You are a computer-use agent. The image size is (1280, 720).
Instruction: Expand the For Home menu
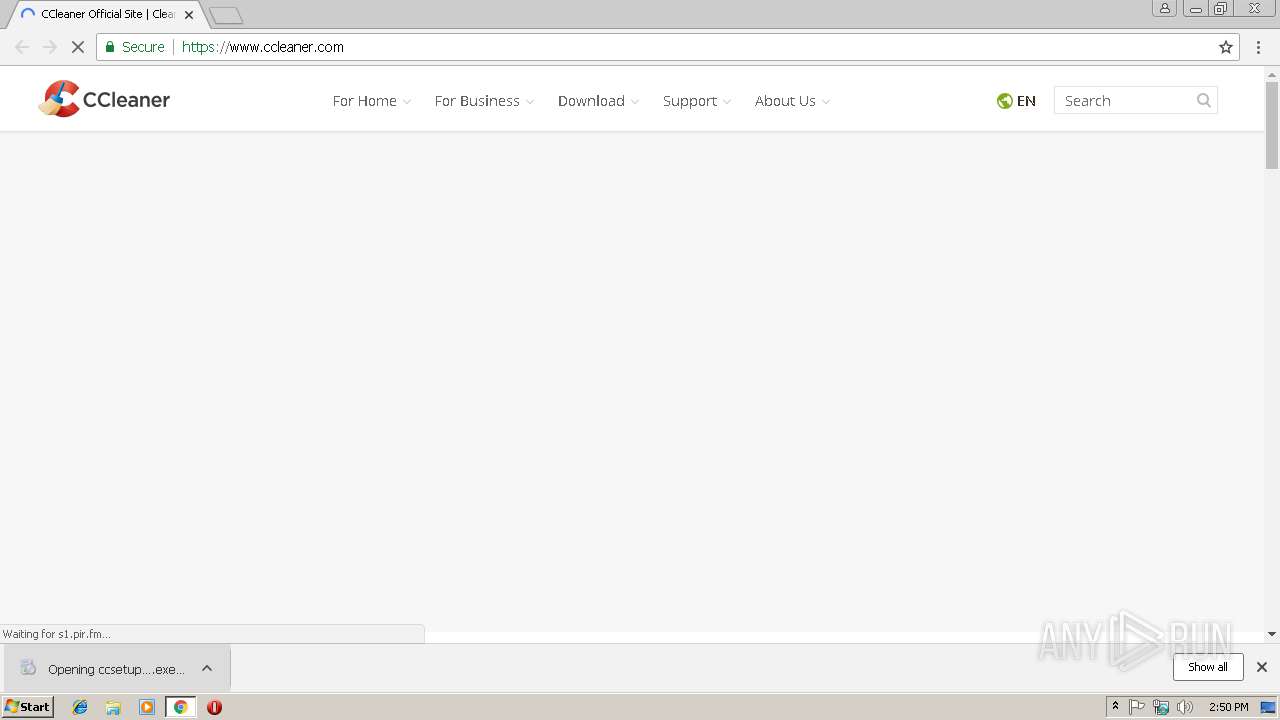pos(372,101)
